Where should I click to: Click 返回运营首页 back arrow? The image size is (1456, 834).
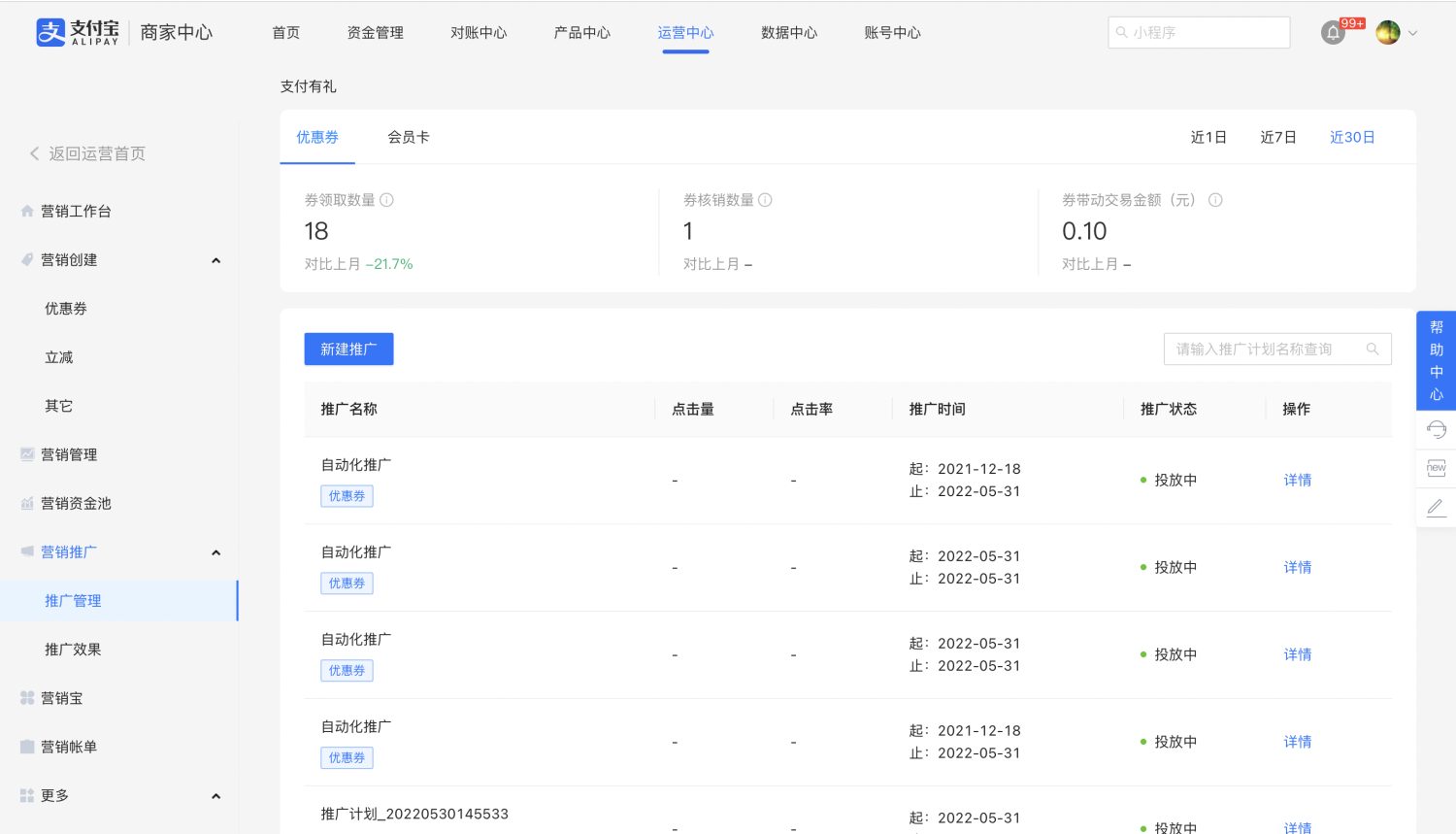pyautogui.click(x=35, y=153)
